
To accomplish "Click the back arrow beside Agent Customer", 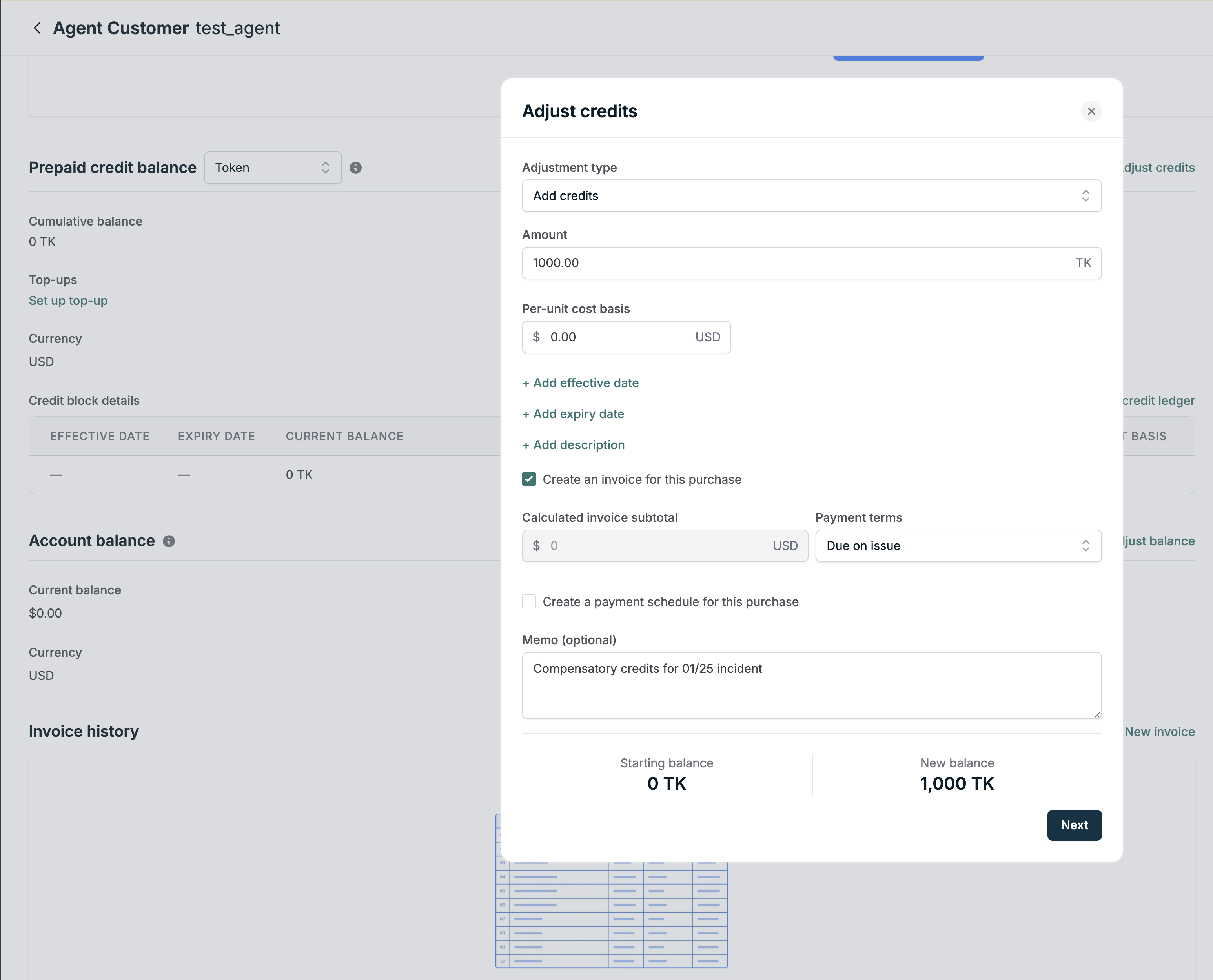I will (37, 28).
